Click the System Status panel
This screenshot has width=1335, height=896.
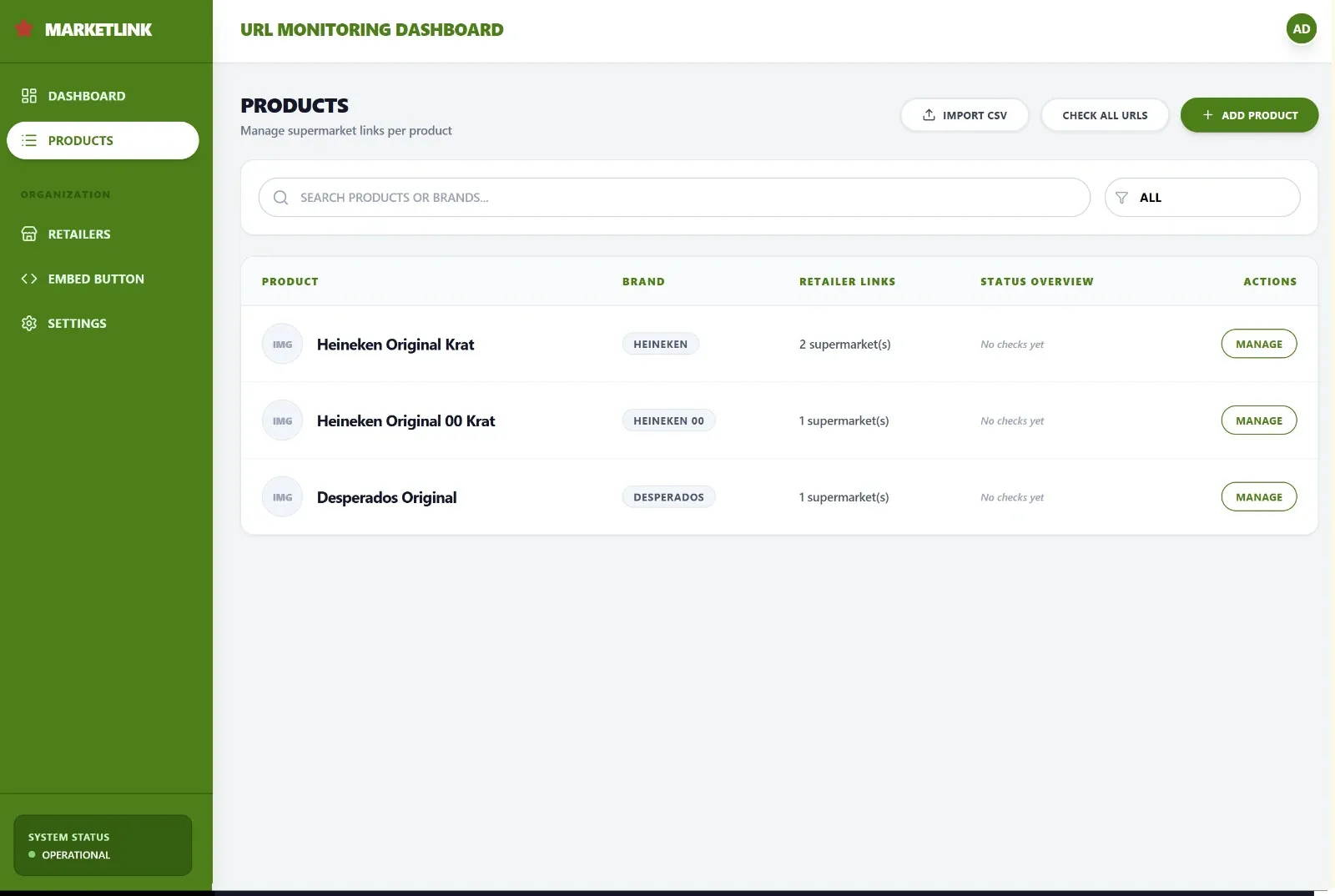pos(103,845)
